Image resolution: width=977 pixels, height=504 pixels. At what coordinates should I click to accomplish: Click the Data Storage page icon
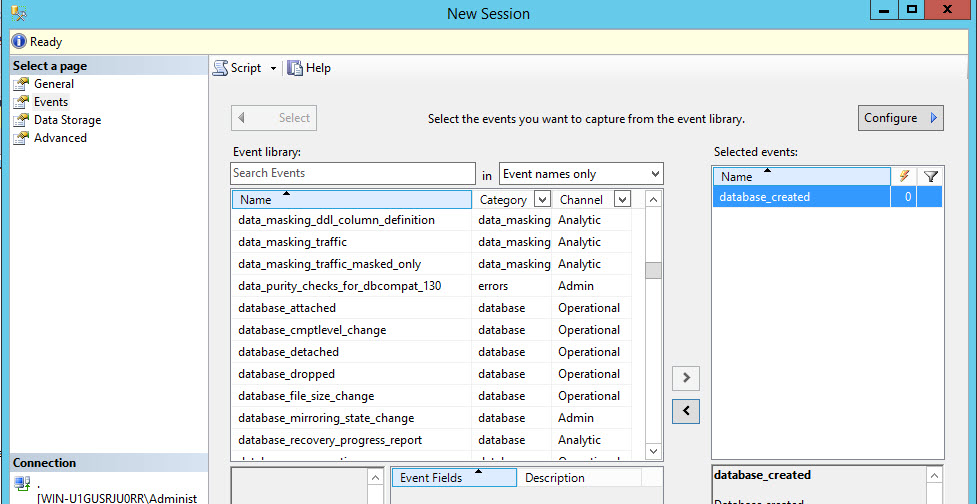tap(21, 120)
